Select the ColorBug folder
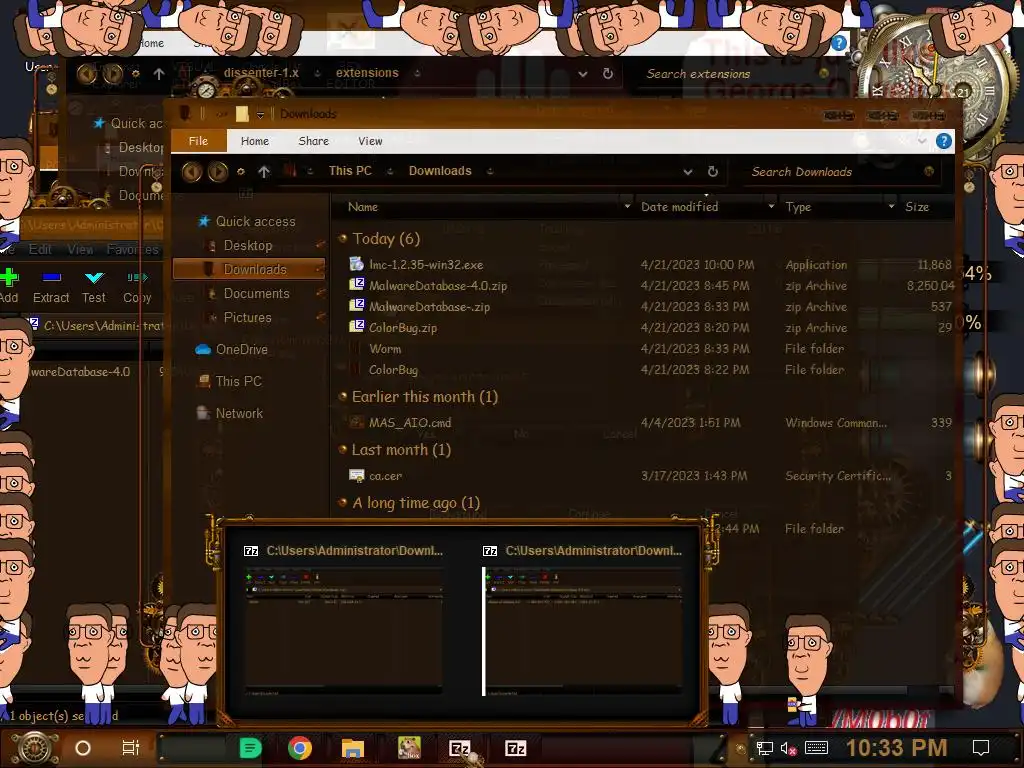Screen dimensions: 1024x768 [393, 370]
